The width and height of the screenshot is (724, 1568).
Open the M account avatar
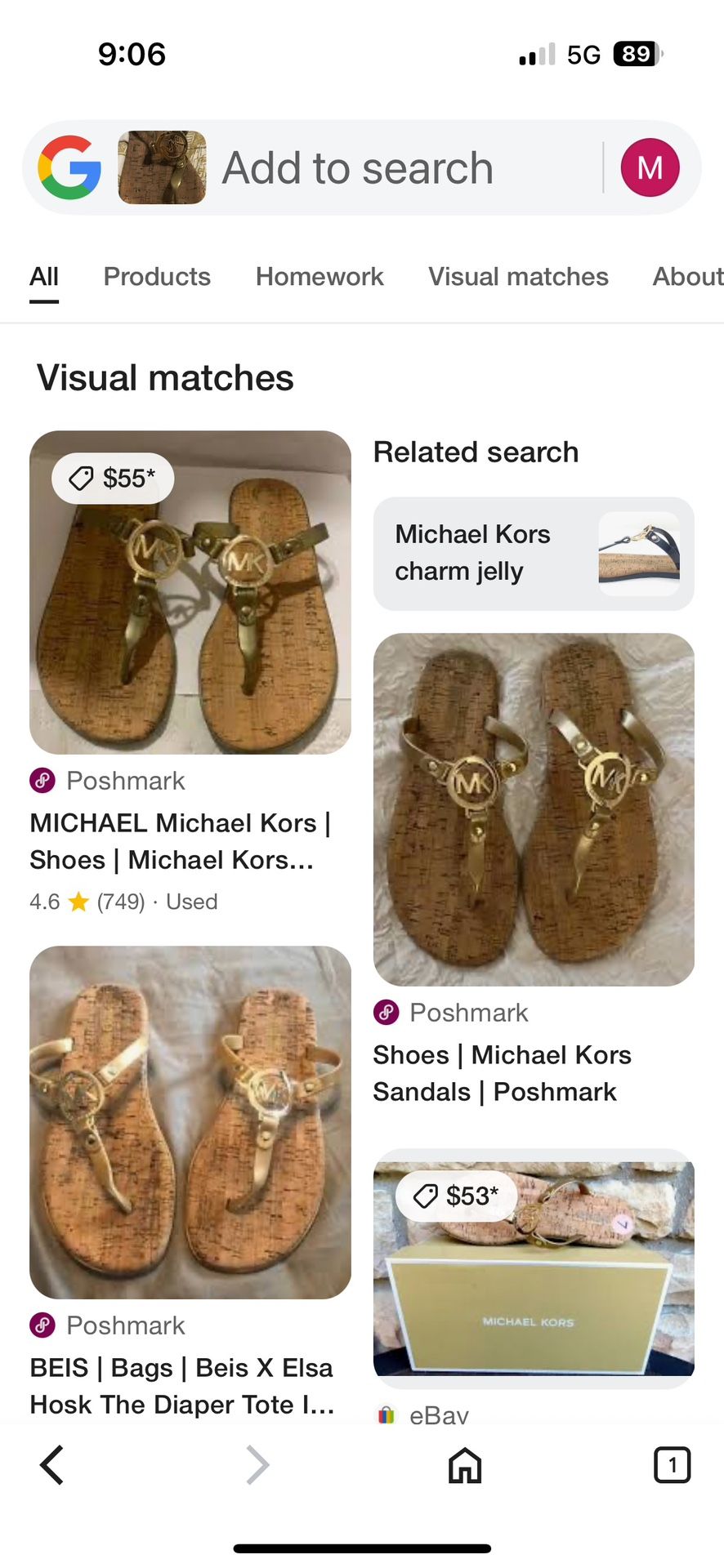pyautogui.click(x=650, y=167)
